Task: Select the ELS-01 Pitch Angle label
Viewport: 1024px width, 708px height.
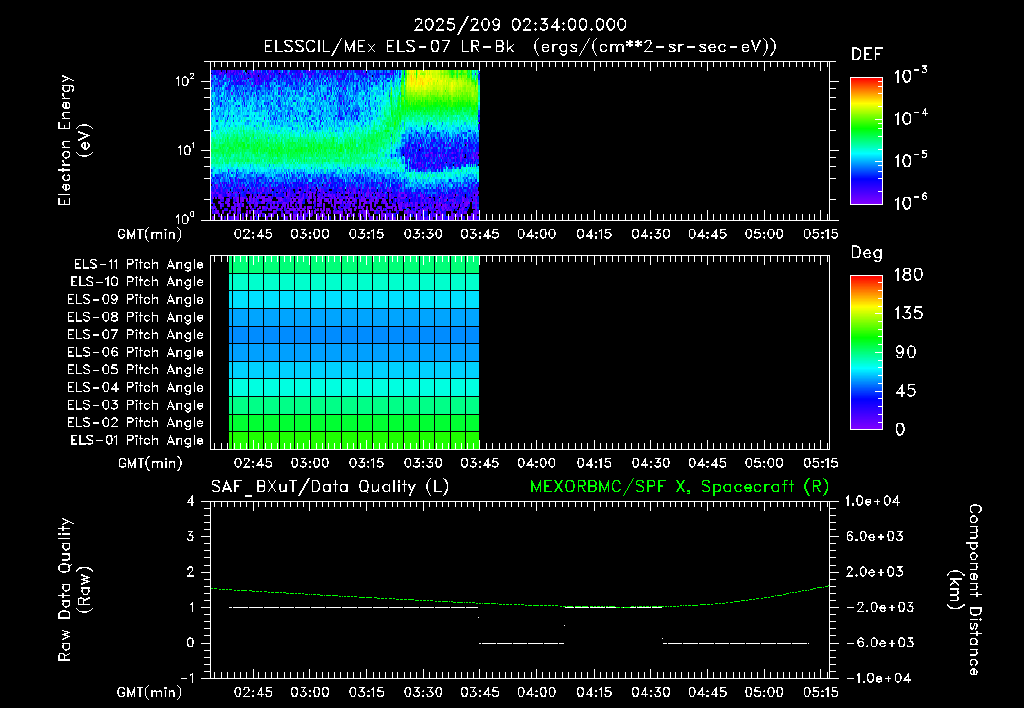Action: tap(137, 440)
